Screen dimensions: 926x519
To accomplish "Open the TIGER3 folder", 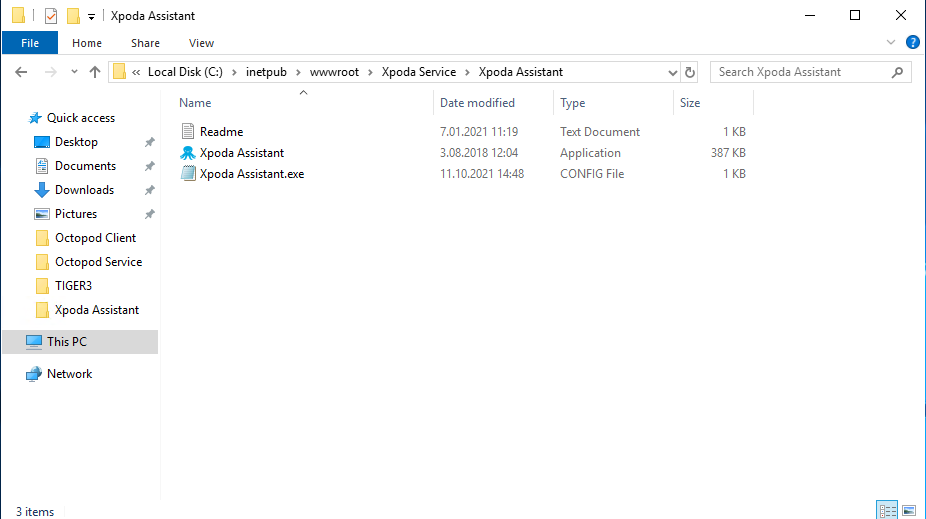I will click(x=73, y=286).
